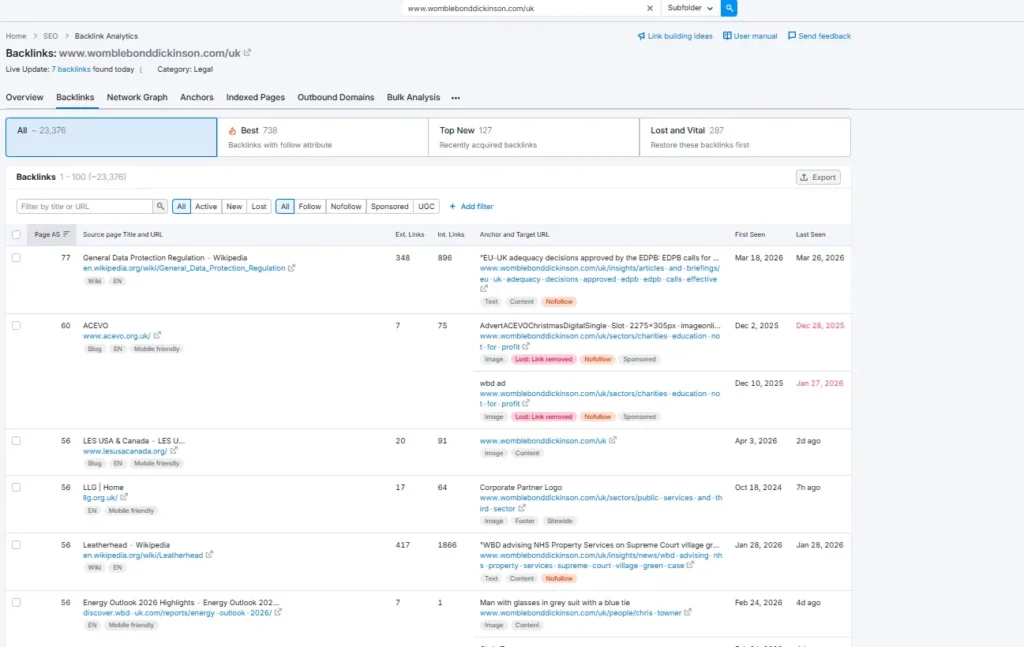This screenshot has height=647, width=1024.
Task: Click the Filter by title or URL field
Action: [x=84, y=206]
